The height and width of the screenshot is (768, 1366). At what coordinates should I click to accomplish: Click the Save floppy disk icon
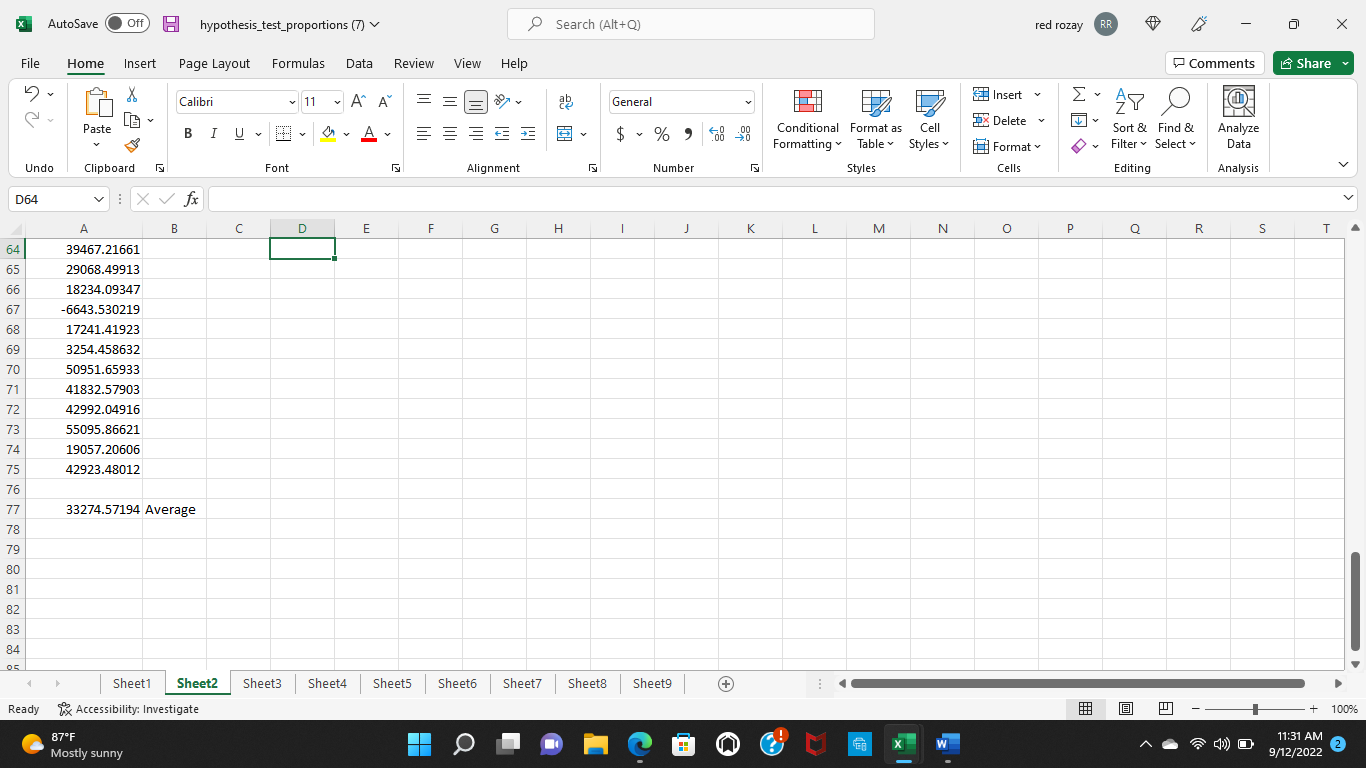pos(171,24)
